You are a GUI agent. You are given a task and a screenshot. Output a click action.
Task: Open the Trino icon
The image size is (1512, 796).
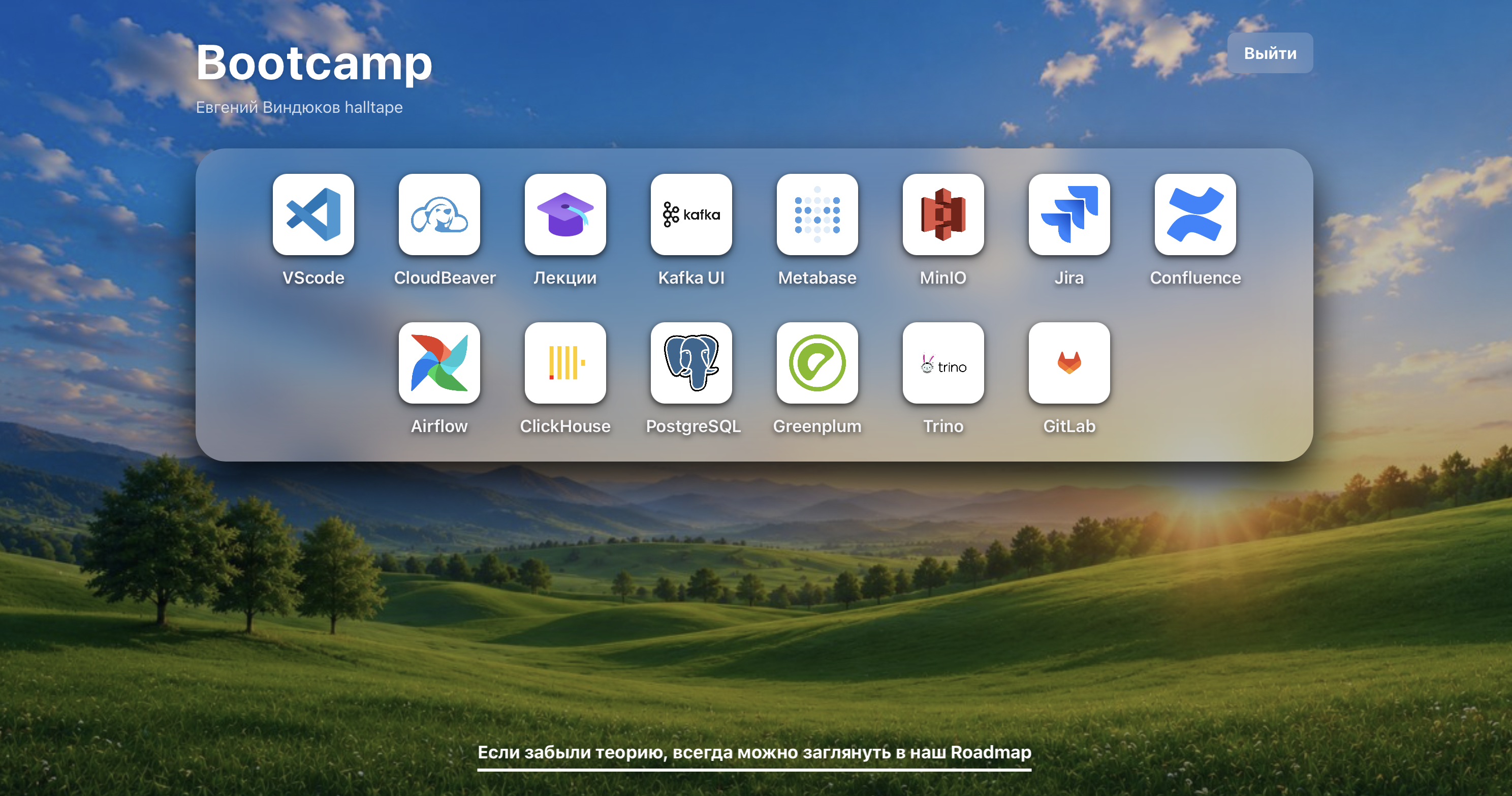[x=943, y=363]
